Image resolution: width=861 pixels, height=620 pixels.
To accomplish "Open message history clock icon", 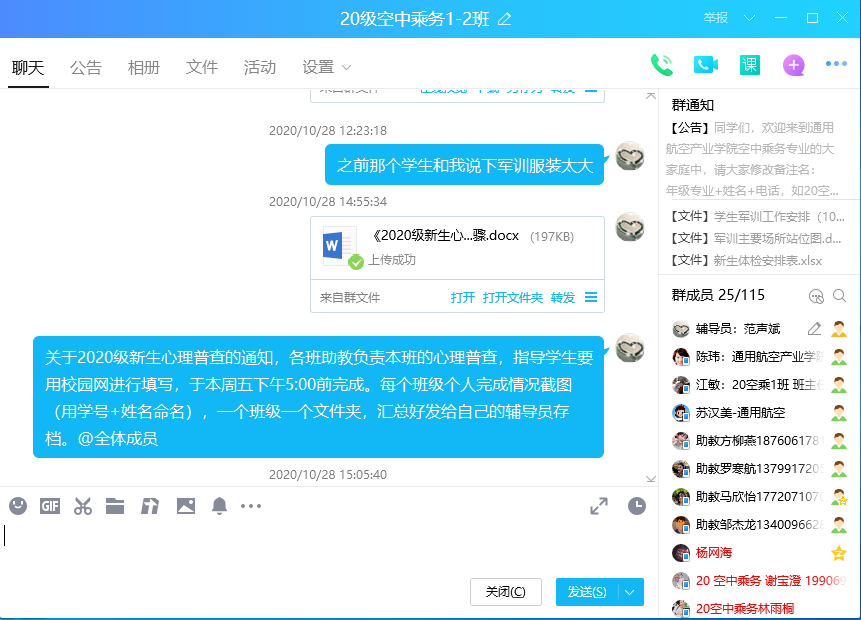I will (x=637, y=506).
